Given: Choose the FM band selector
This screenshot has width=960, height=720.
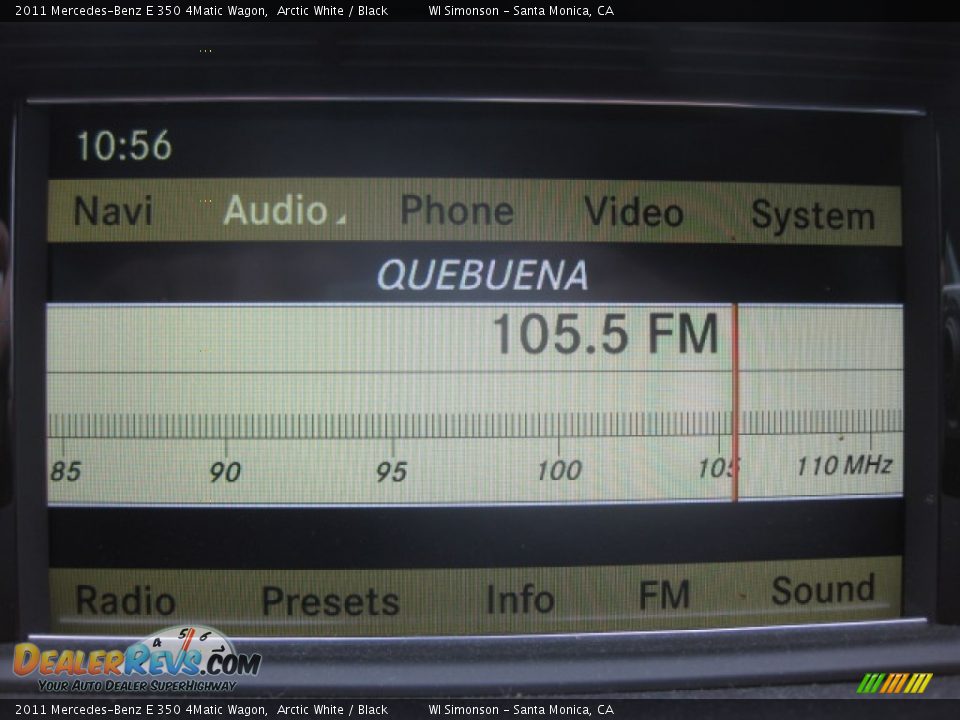Looking at the screenshot, I should (x=664, y=596).
